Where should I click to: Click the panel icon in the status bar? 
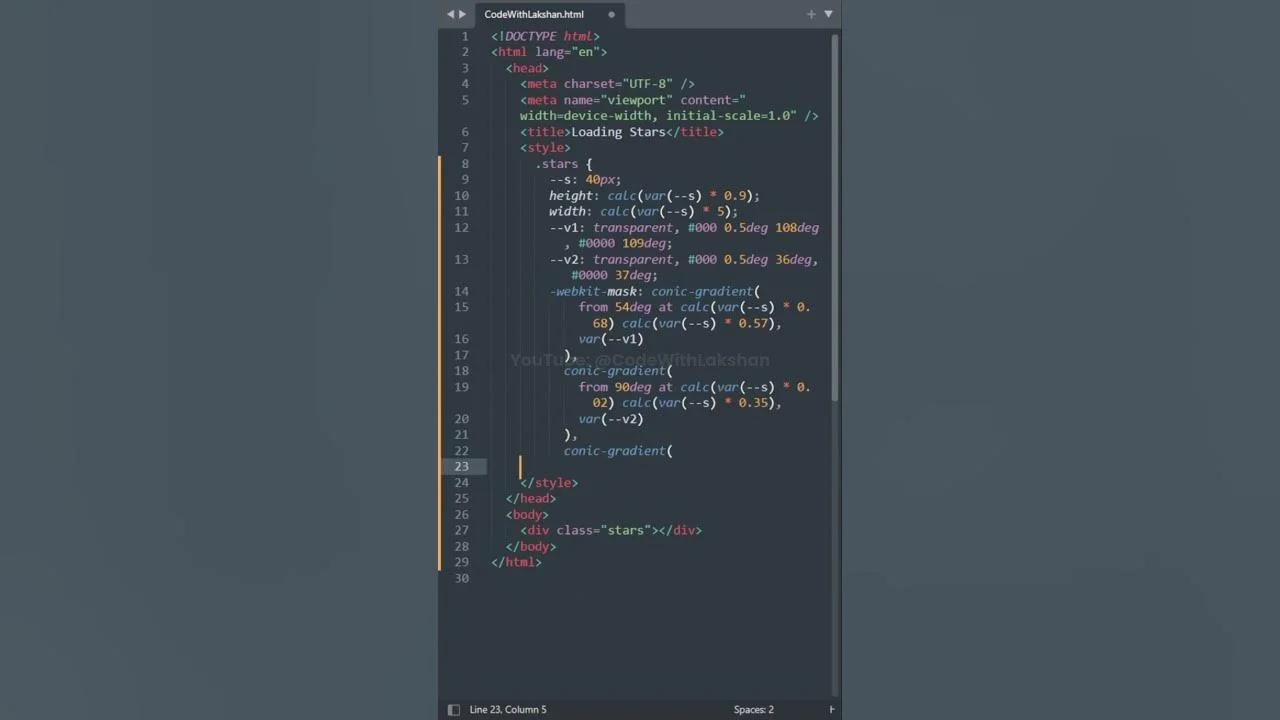pos(454,709)
